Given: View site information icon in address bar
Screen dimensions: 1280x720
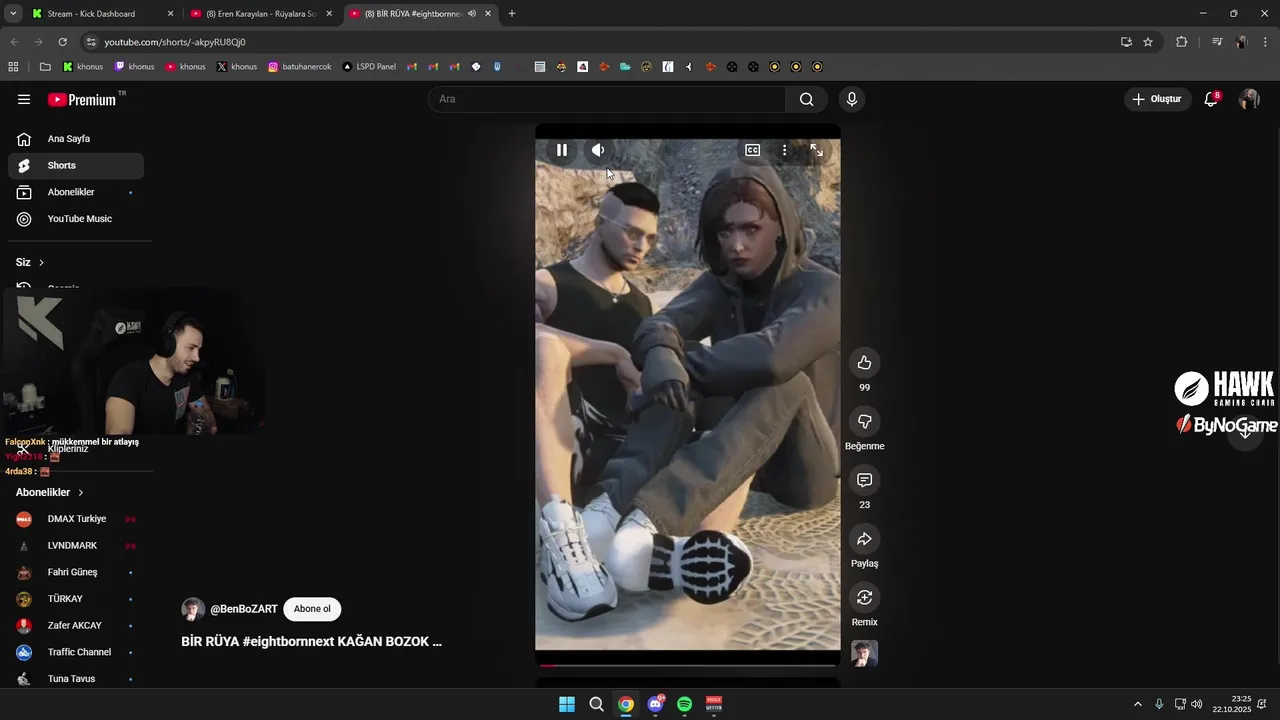Looking at the screenshot, I should coord(91,42).
